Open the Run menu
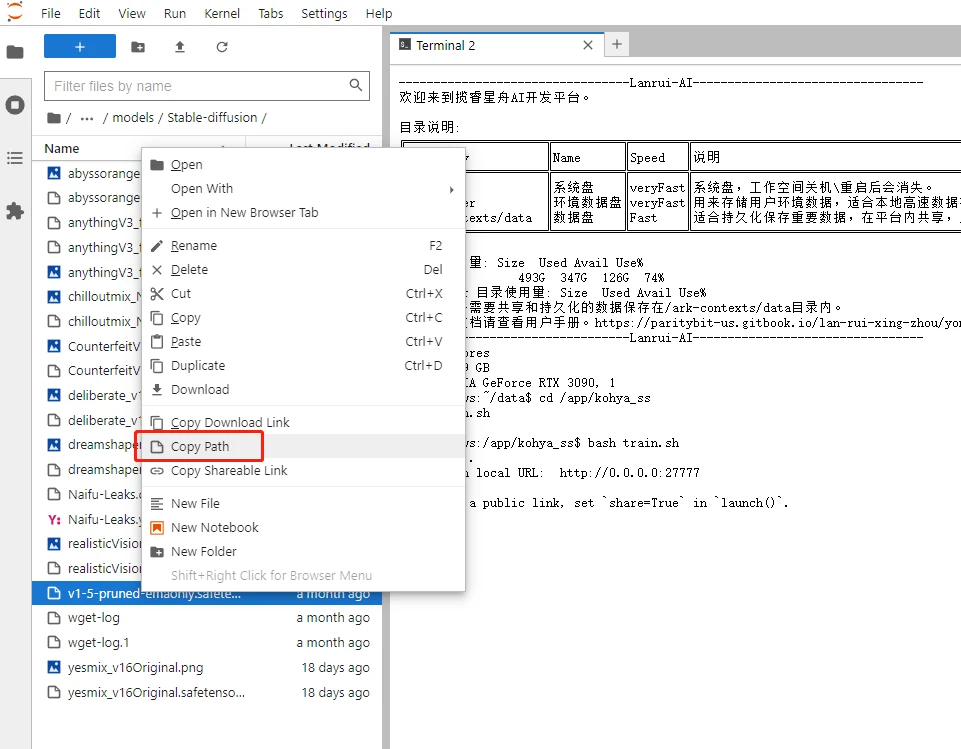This screenshot has width=961, height=749. tap(175, 13)
